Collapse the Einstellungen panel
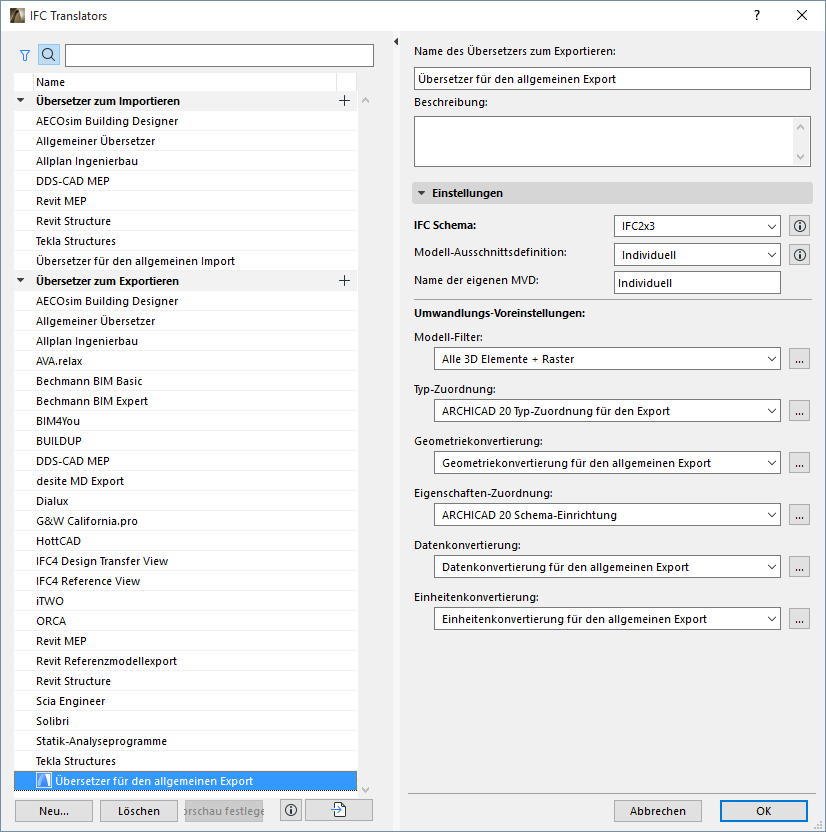Image resolution: width=826 pixels, height=832 pixels. tap(421, 193)
